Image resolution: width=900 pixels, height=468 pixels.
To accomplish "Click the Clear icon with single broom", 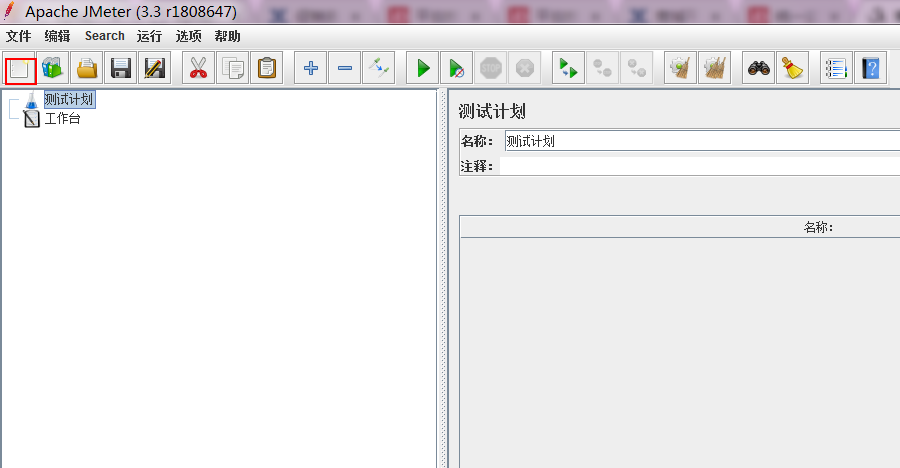I will coord(680,68).
